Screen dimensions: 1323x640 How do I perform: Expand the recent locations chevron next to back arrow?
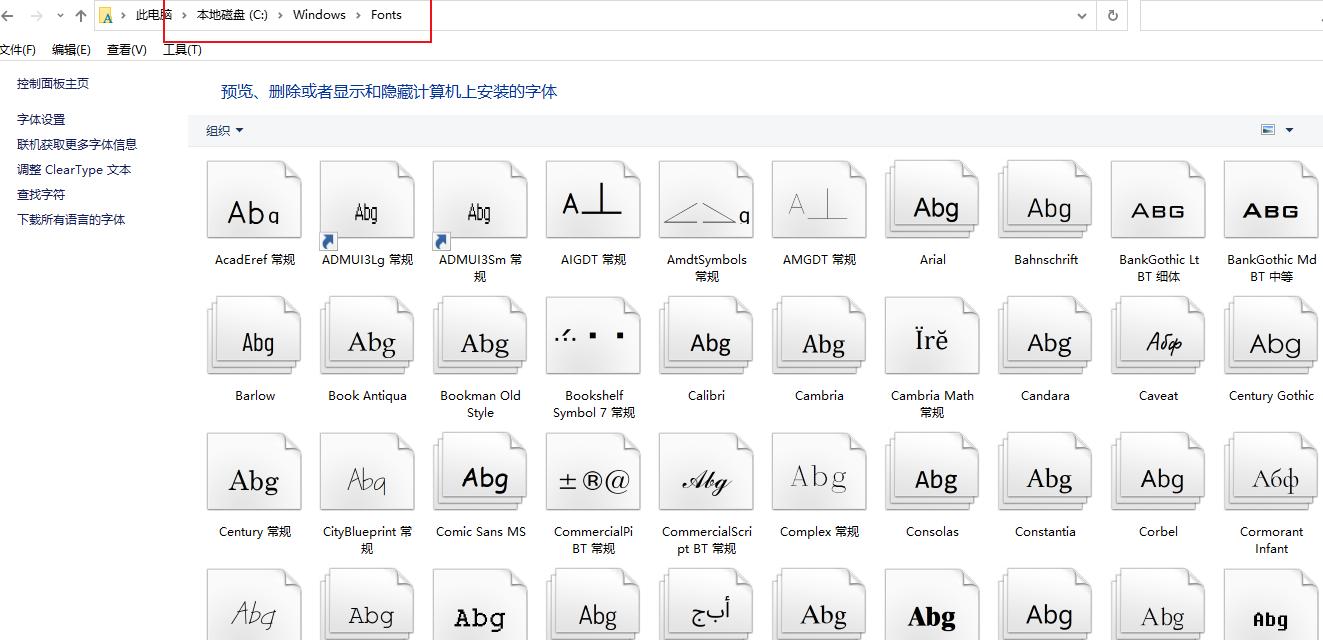58,15
